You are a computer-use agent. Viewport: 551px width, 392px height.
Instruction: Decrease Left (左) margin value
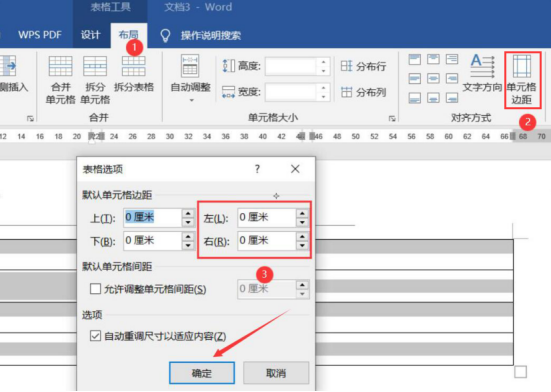[x=303, y=222]
